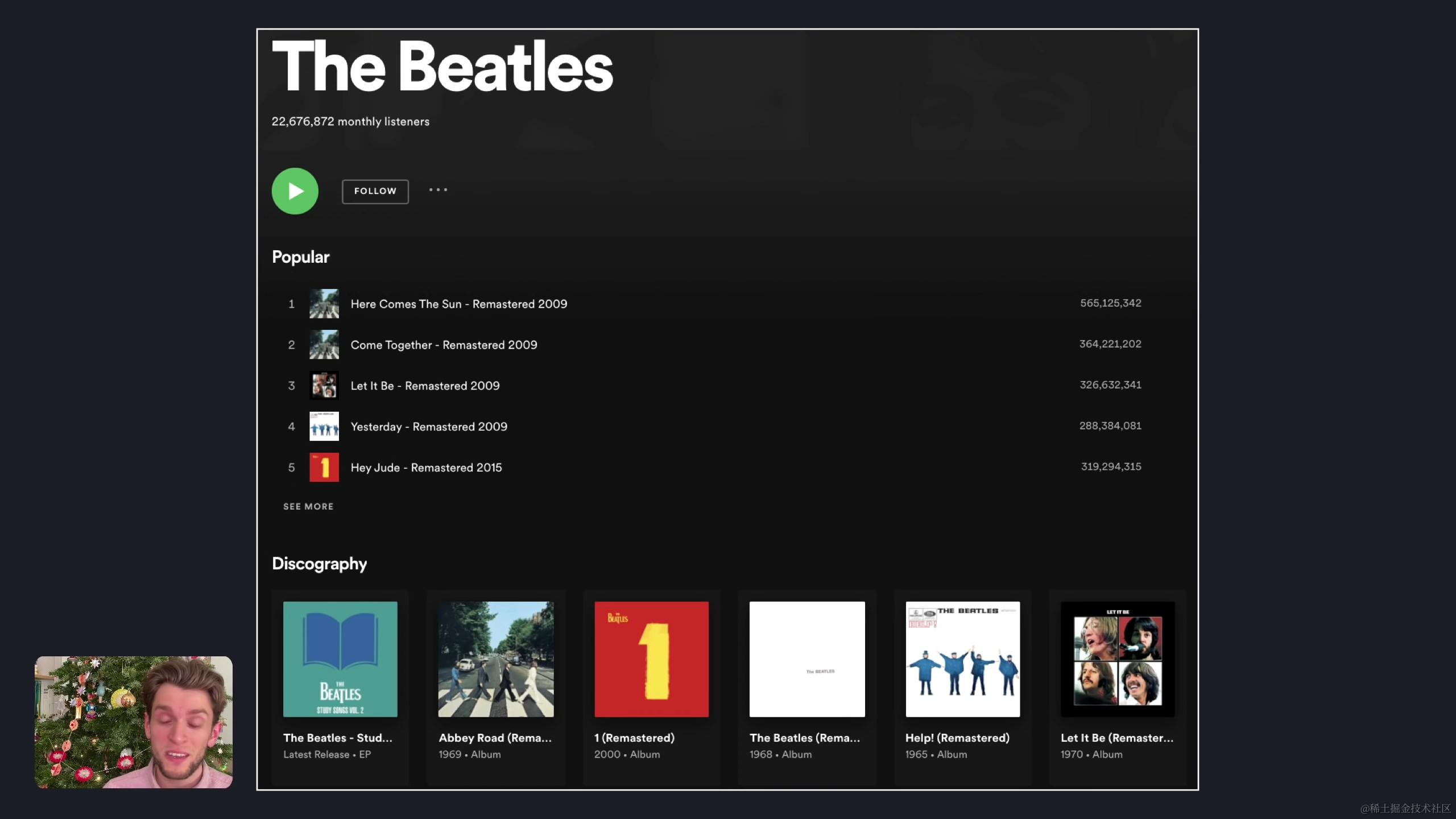Image resolution: width=1456 pixels, height=819 pixels.
Task: Click Yesterday track Help! cover icon
Action: tap(324, 427)
